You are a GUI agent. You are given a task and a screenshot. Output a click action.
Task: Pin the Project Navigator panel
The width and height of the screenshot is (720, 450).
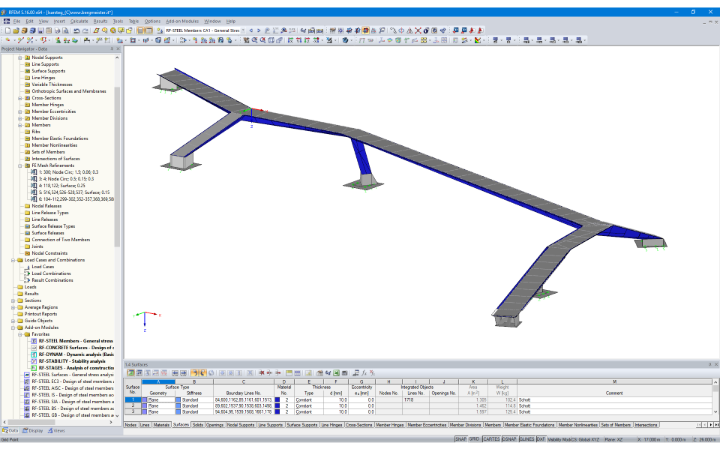point(112,49)
